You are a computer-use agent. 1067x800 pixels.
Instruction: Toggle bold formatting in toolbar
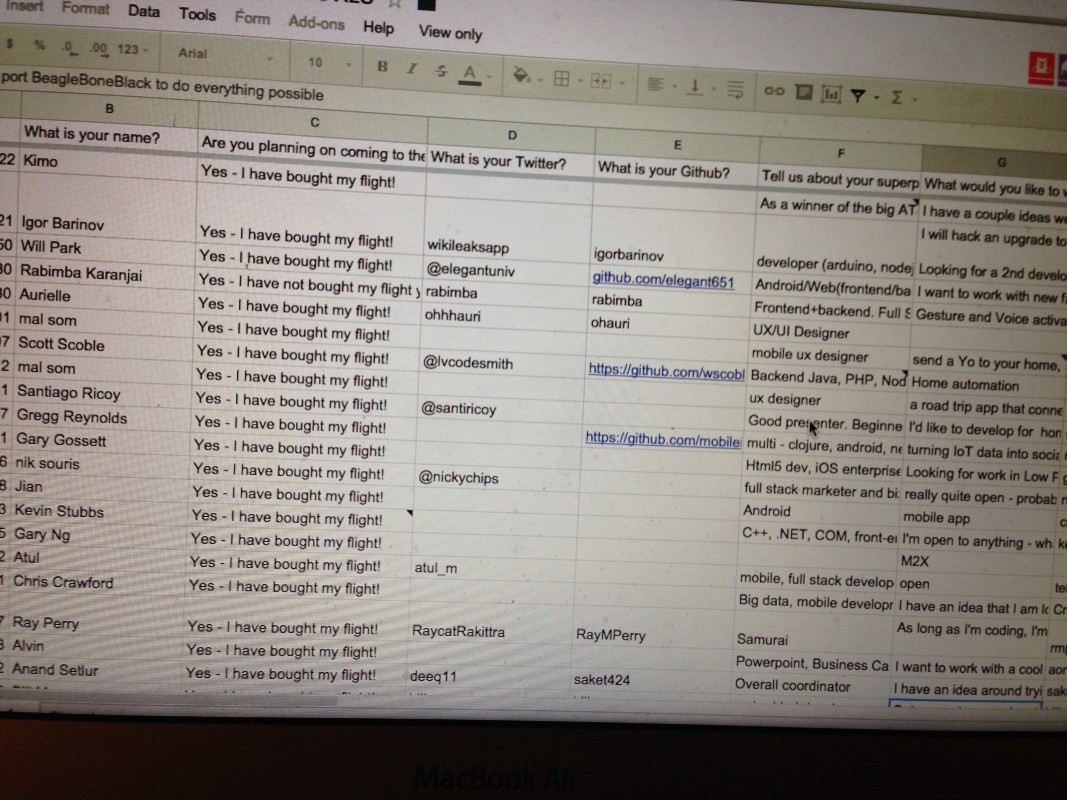(x=381, y=67)
